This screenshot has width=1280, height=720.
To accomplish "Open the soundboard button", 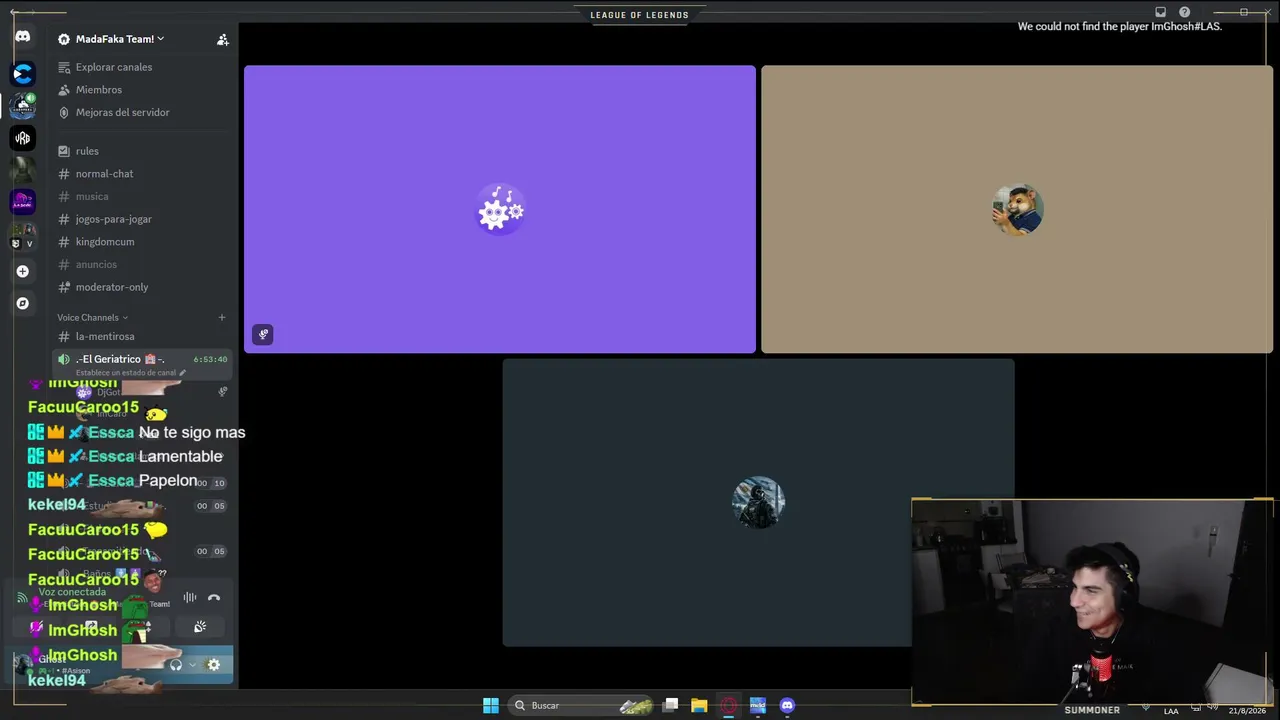I will point(200,627).
